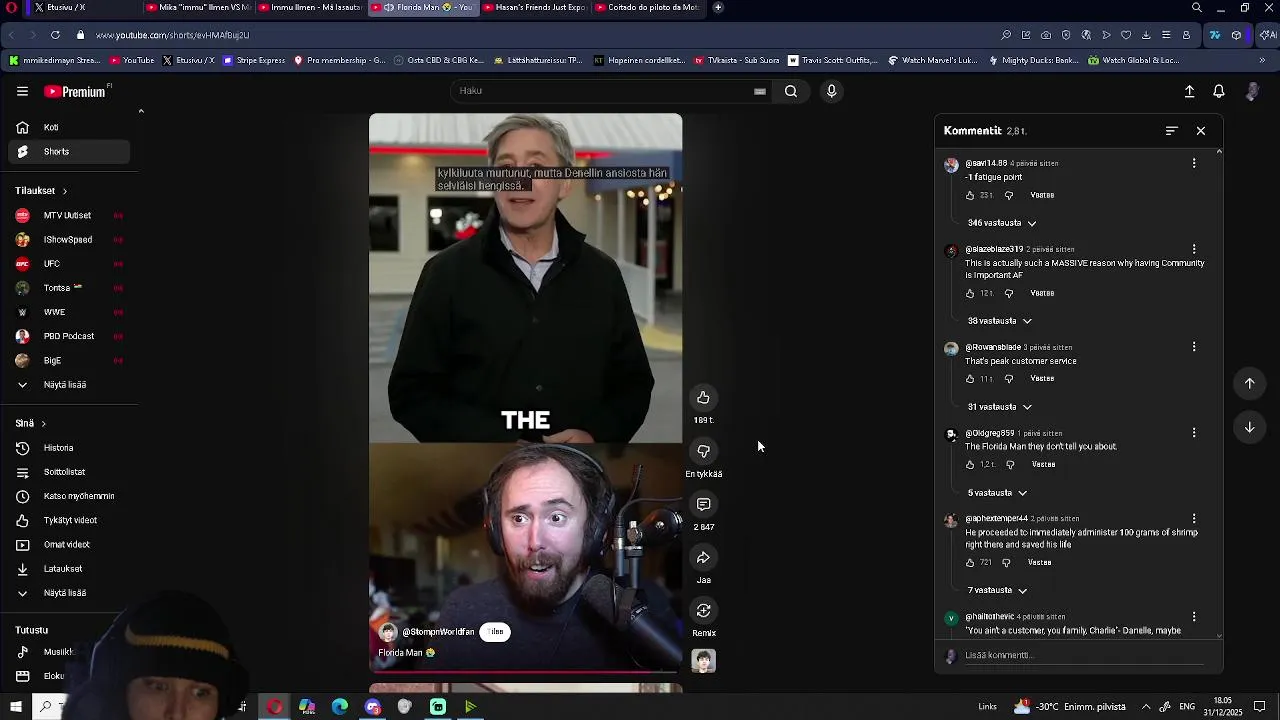Open the comment sort options icon
This screenshot has height=720, width=1280.
pos(1172,131)
